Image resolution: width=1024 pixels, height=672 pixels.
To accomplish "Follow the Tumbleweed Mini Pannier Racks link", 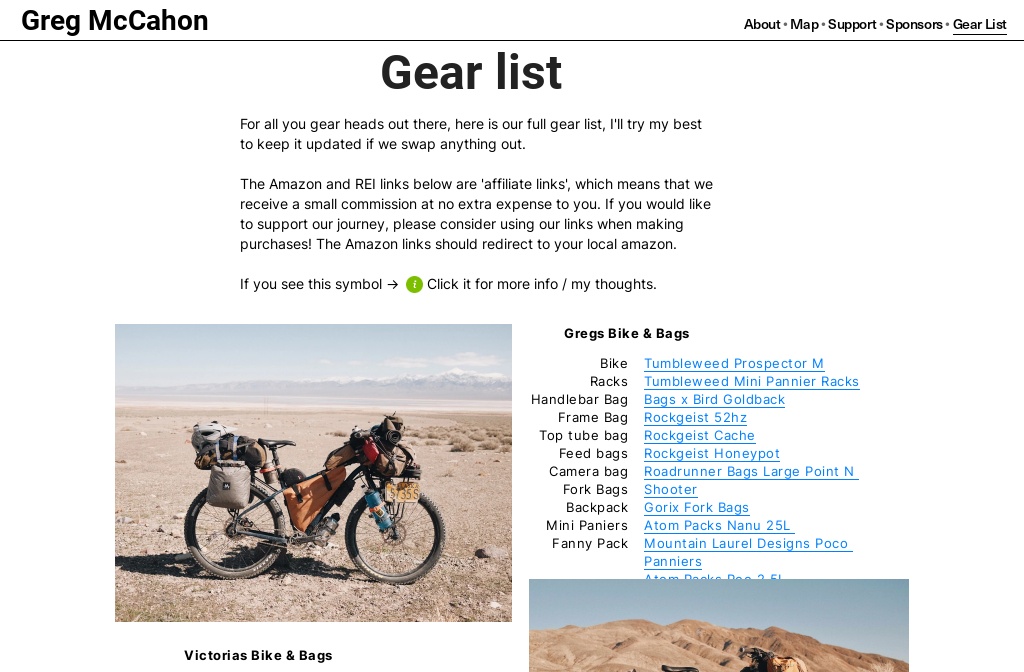I will pos(752,381).
